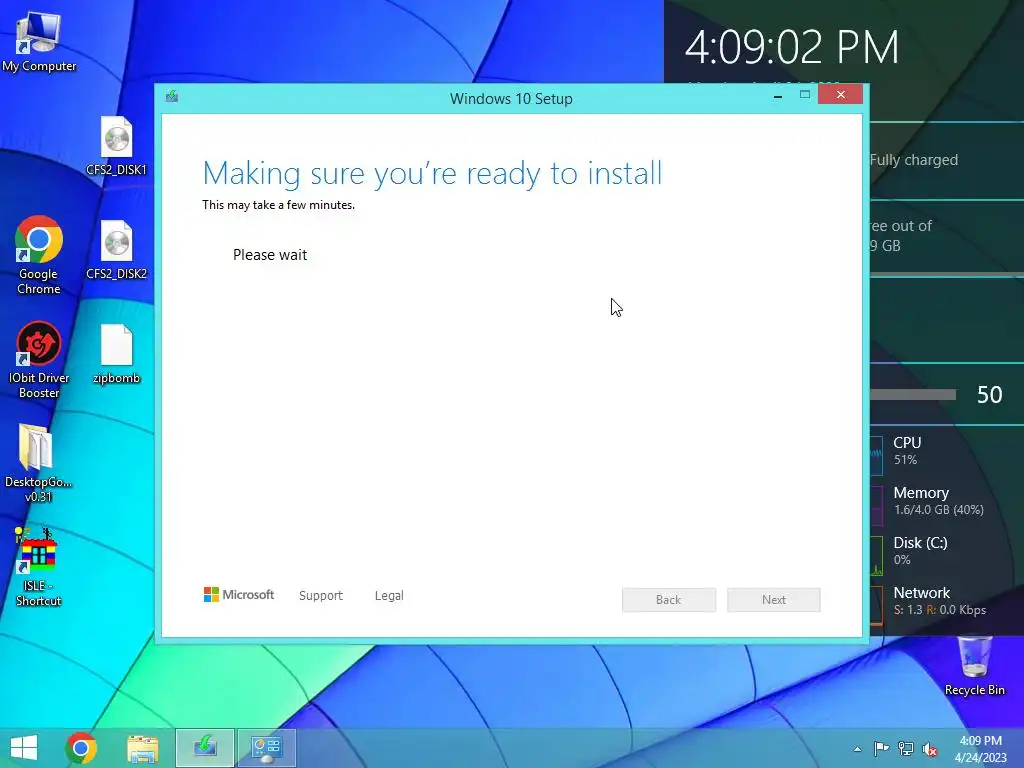Open the Windows Start button
1024x768 pixels.
(x=24, y=748)
